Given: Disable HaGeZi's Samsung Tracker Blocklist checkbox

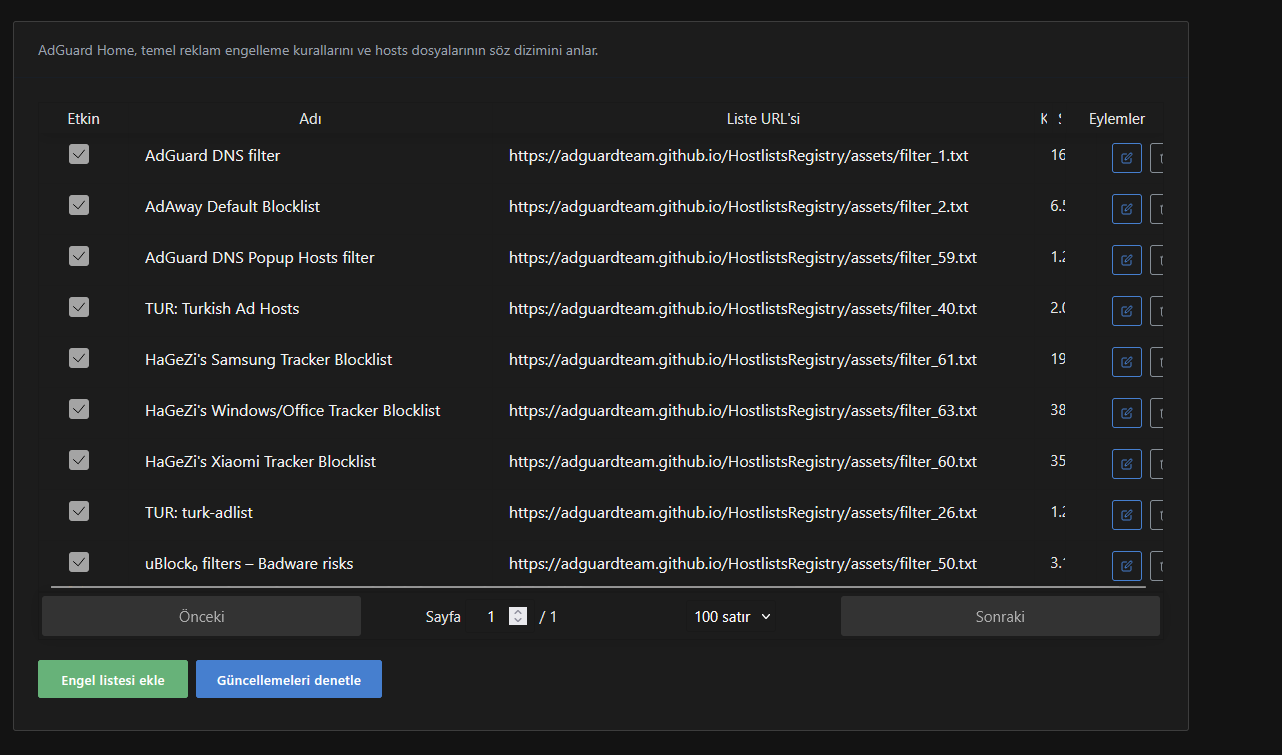Looking at the screenshot, I should click(x=79, y=358).
